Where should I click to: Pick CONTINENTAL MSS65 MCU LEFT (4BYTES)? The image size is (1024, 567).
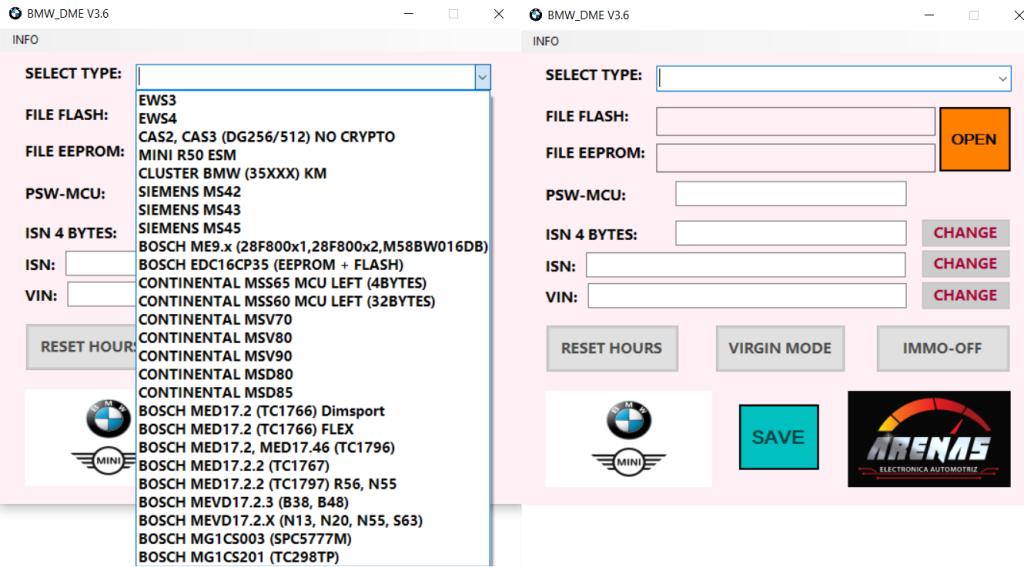click(x=313, y=283)
